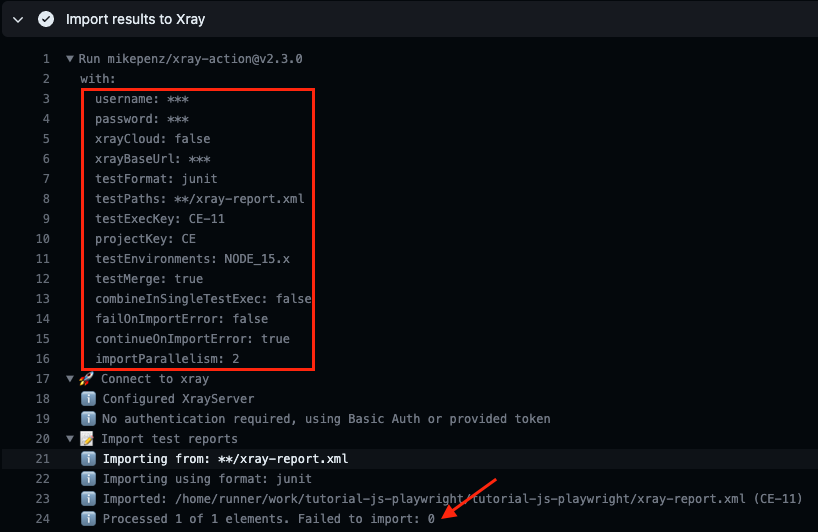Select line number 1 in the log

[46, 59]
